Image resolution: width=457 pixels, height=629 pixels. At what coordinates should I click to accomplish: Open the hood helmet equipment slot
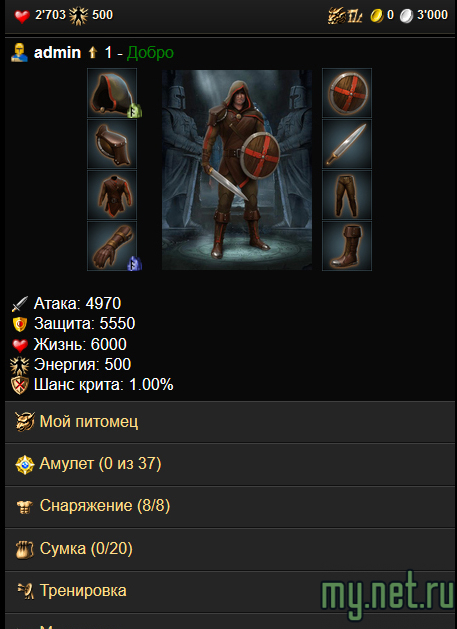pyautogui.click(x=112, y=93)
